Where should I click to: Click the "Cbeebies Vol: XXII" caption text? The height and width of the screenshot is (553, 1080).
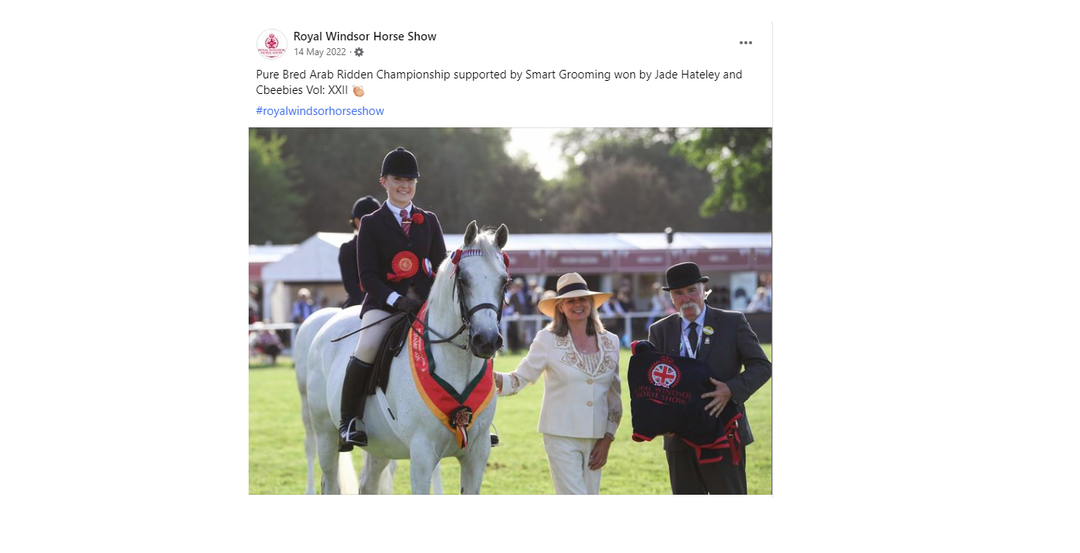click(x=302, y=91)
